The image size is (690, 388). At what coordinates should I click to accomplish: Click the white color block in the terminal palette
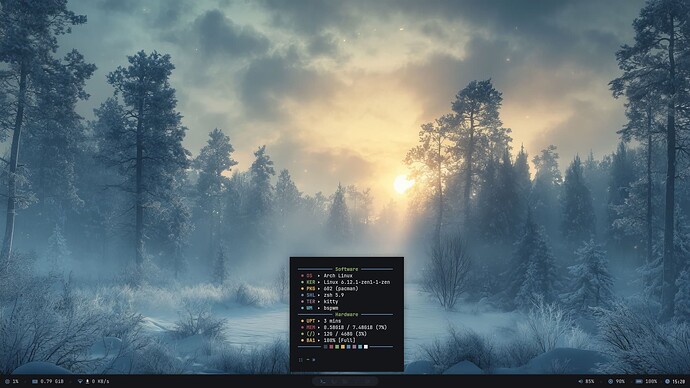pyautogui.click(x=366, y=347)
